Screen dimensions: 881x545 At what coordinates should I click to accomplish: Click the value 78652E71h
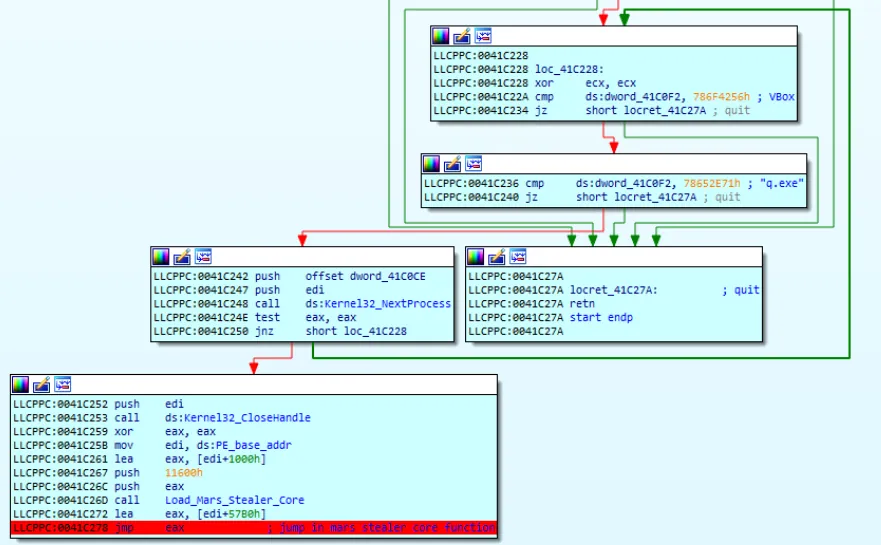click(711, 183)
